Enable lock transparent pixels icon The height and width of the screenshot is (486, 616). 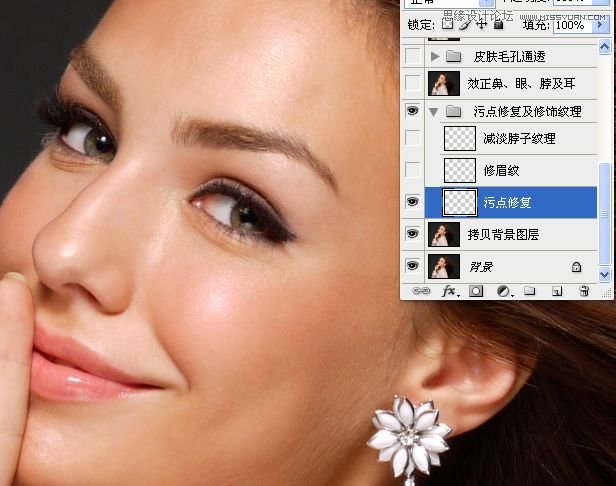(x=447, y=24)
